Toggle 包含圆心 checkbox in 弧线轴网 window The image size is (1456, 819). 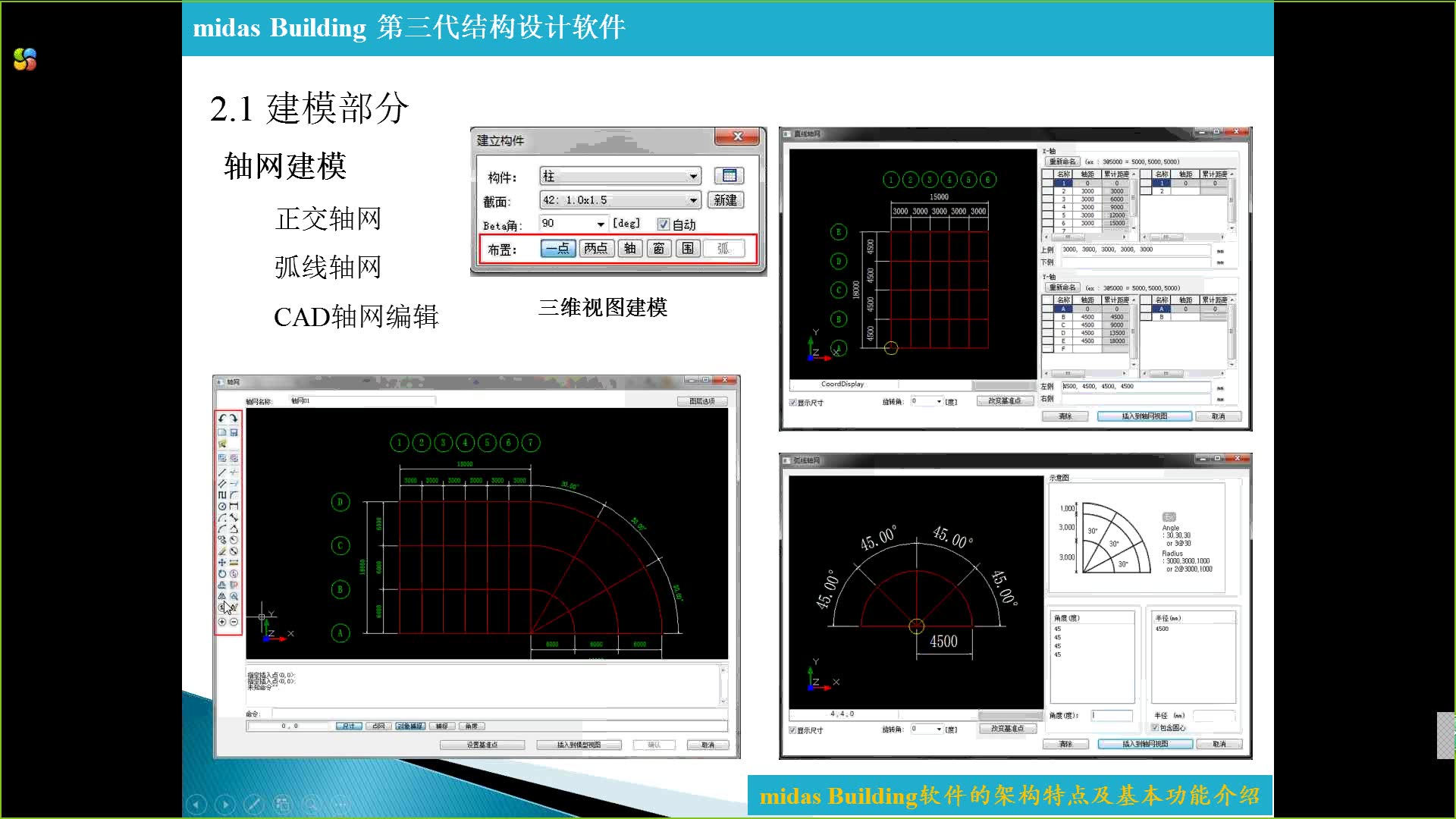click(x=1156, y=727)
